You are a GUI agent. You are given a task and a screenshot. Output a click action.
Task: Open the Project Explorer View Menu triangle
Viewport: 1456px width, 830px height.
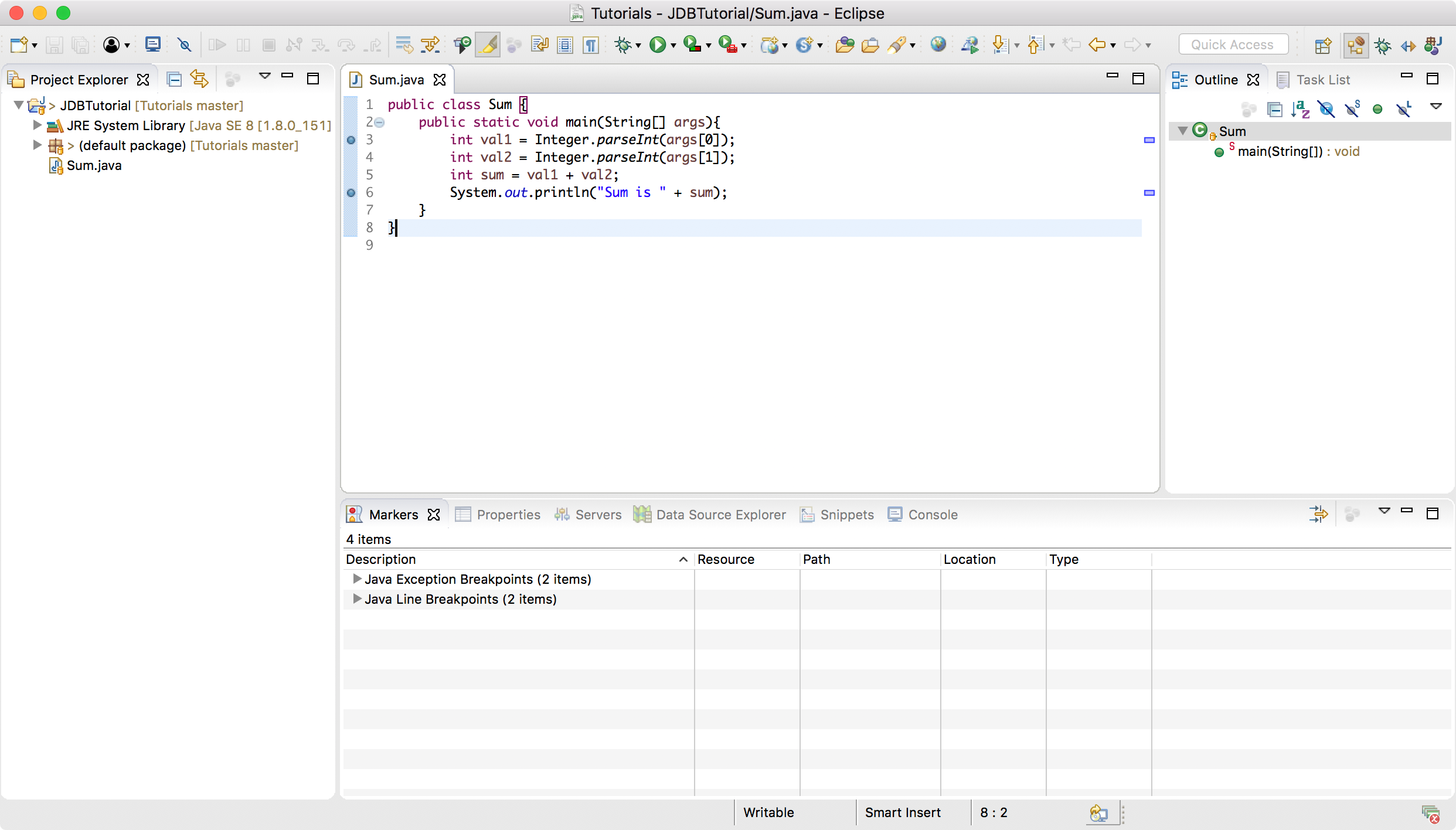(x=265, y=76)
